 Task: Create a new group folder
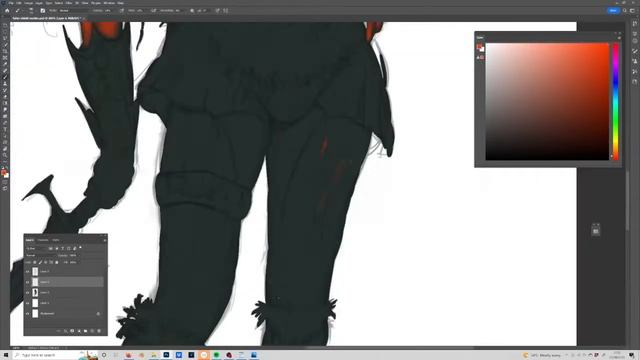coord(85,331)
